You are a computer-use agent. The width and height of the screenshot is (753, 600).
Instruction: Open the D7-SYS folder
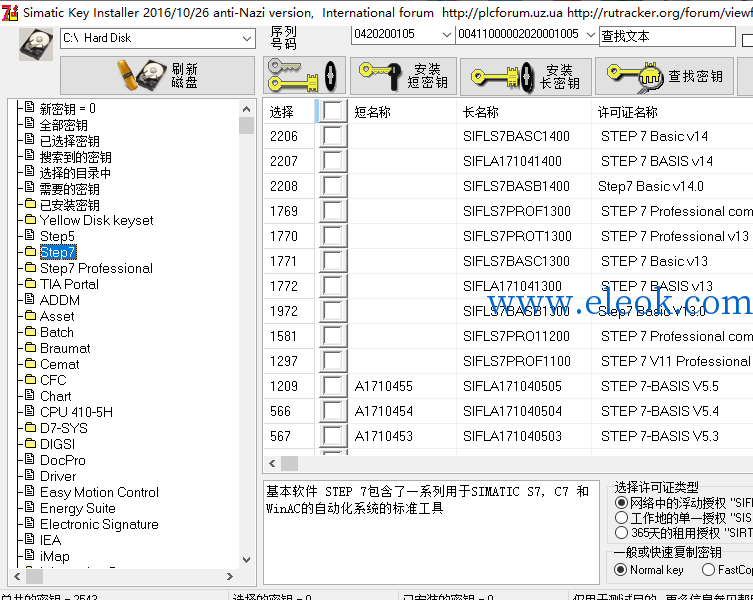[63, 428]
